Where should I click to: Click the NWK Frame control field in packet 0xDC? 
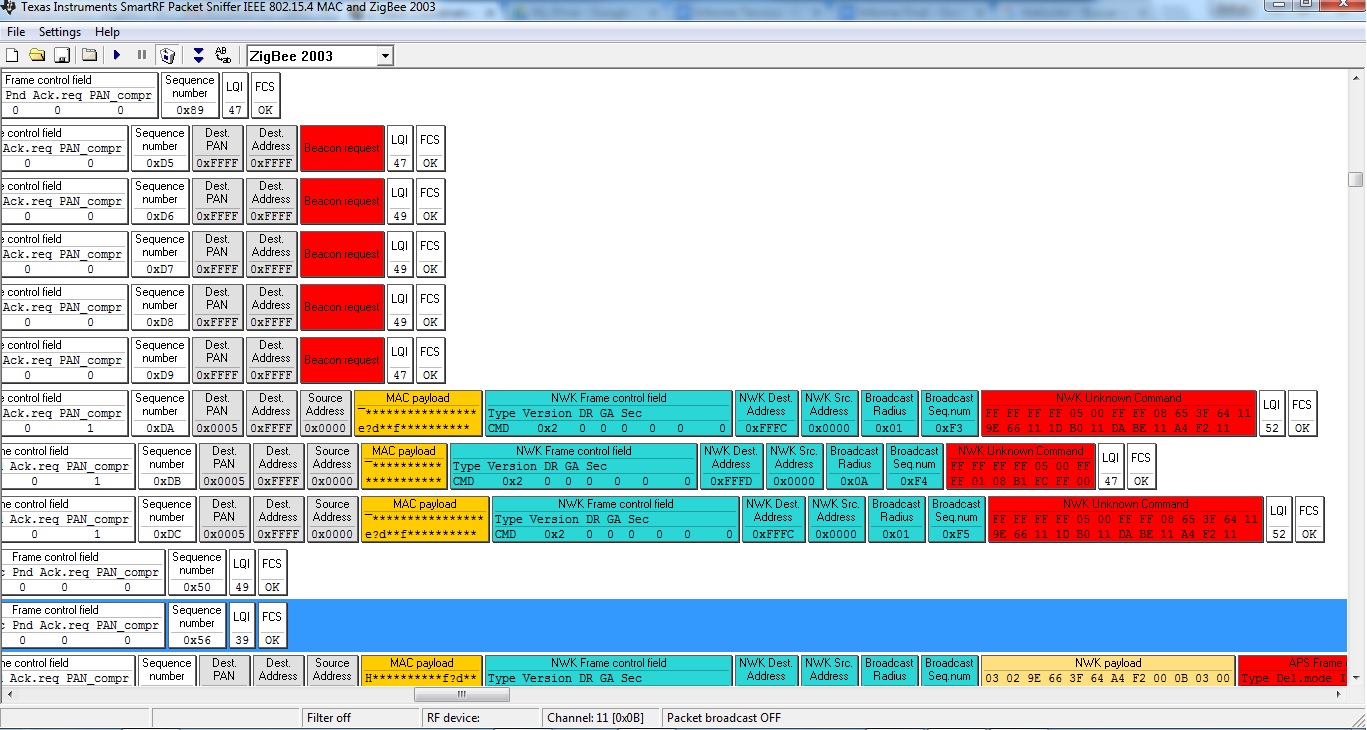(616, 519)
